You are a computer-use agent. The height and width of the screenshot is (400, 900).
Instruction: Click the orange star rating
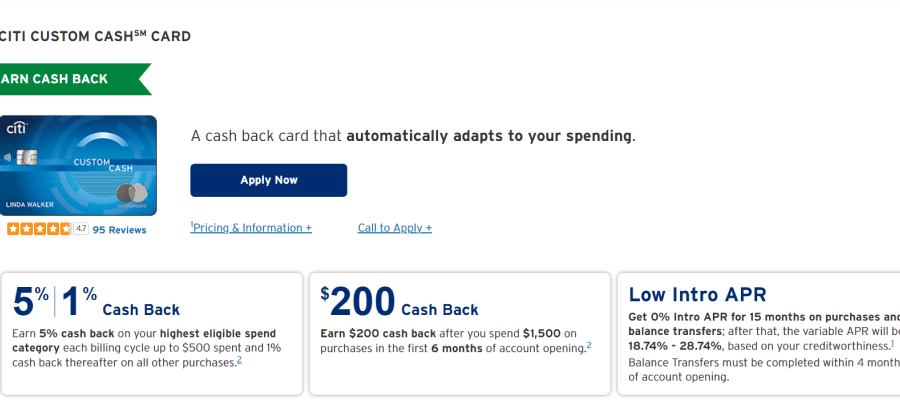coord(38,229)
